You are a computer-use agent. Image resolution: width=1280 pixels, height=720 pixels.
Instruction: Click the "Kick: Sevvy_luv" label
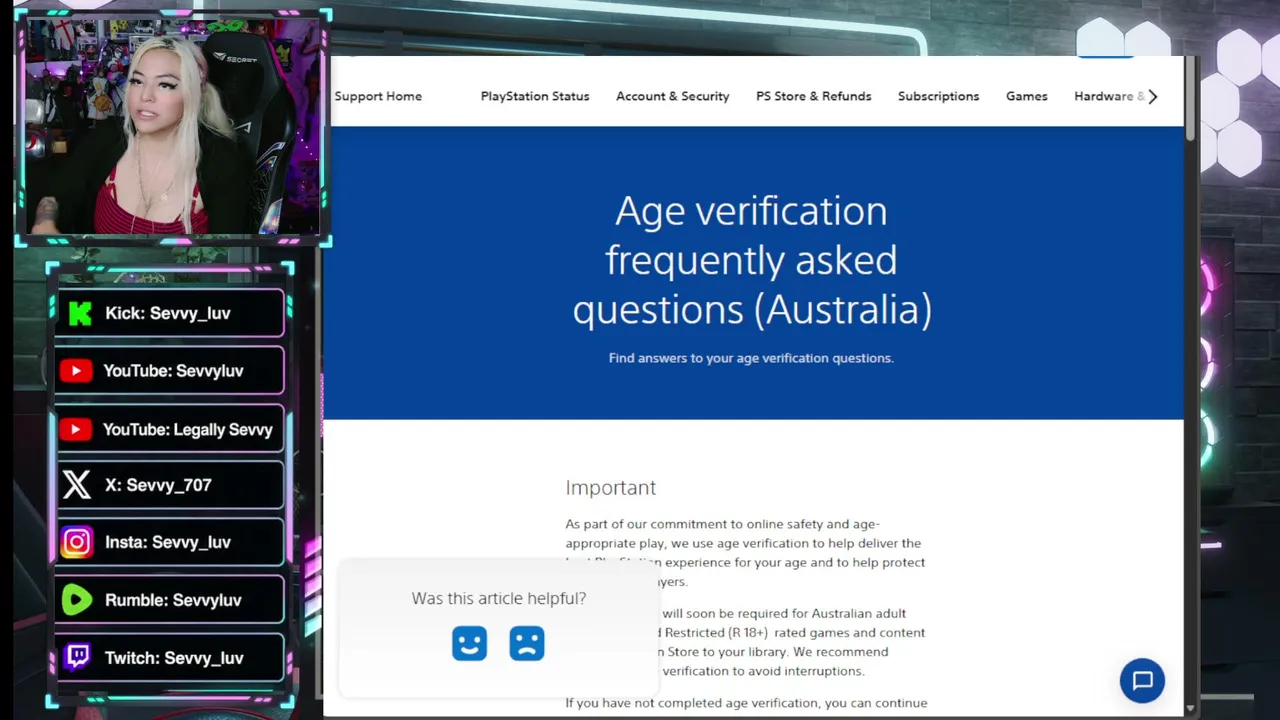[168, 313]
